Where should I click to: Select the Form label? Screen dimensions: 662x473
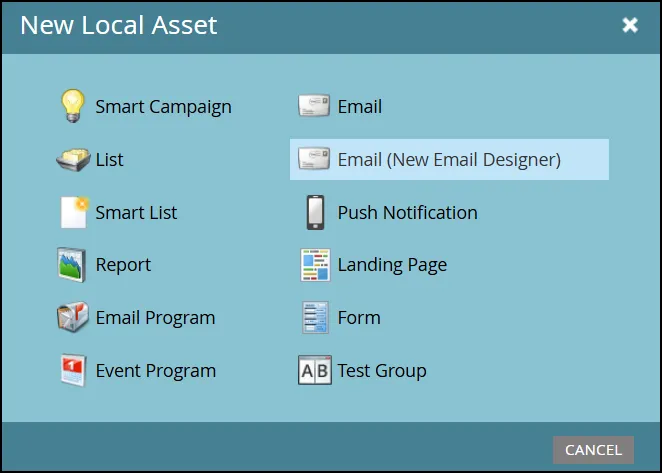click(x=359, y=318)
